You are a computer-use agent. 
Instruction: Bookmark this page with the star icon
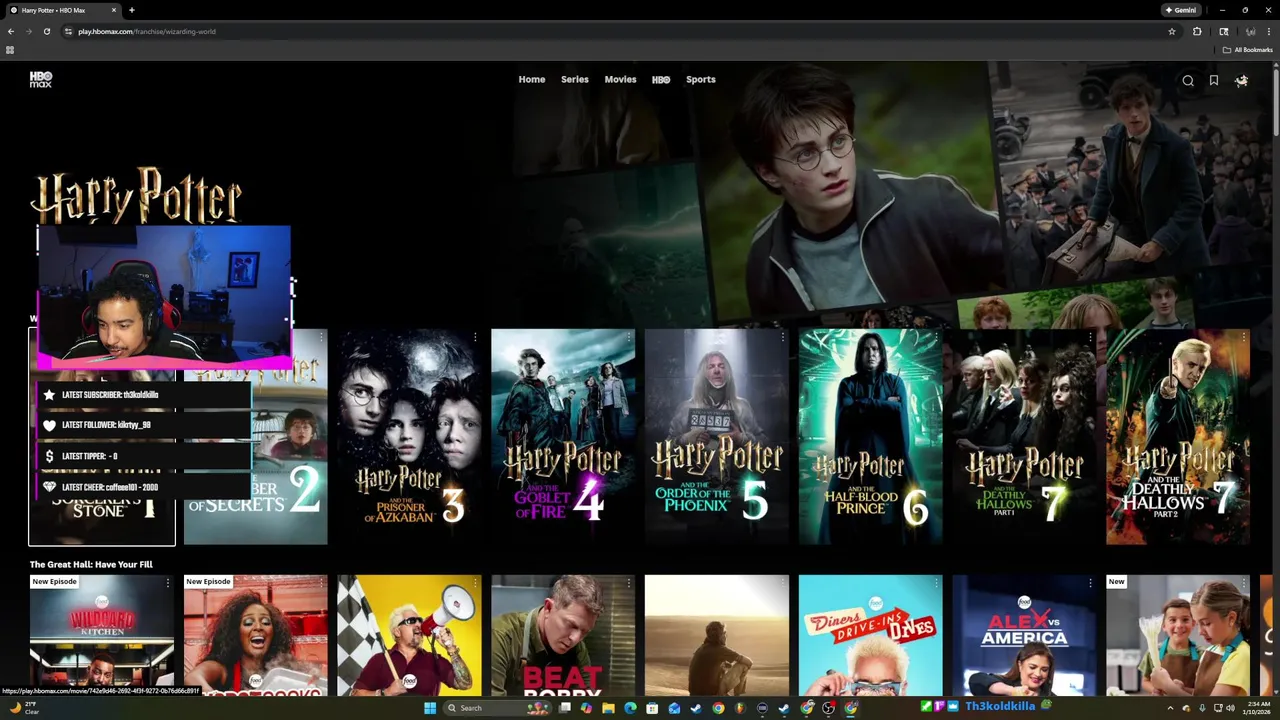1172,31
